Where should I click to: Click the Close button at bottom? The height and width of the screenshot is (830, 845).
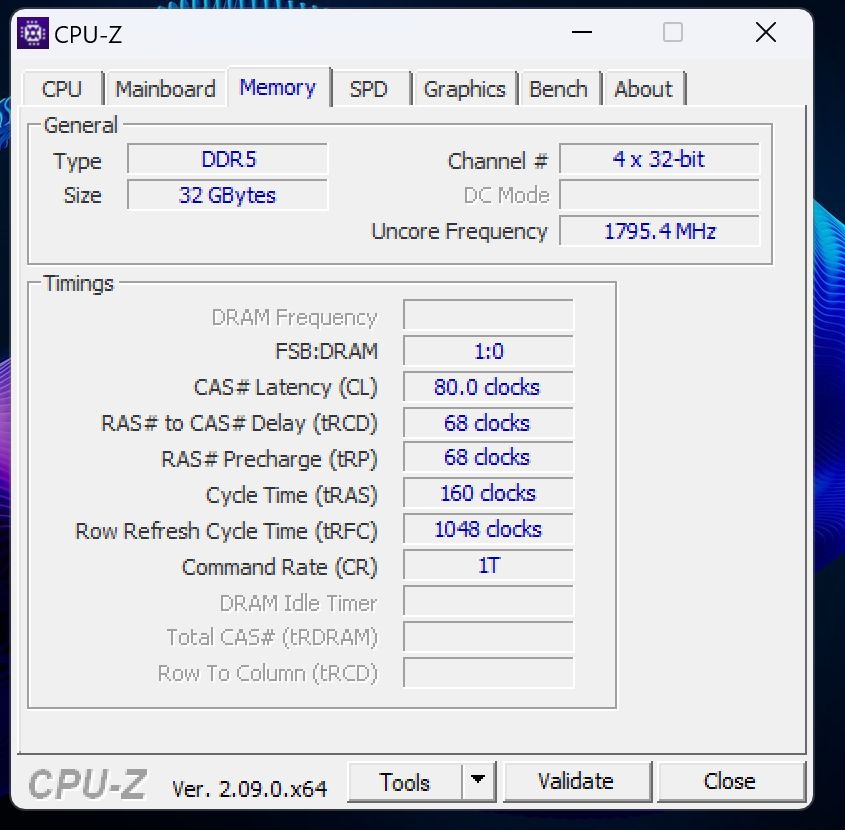click(730, 781)
